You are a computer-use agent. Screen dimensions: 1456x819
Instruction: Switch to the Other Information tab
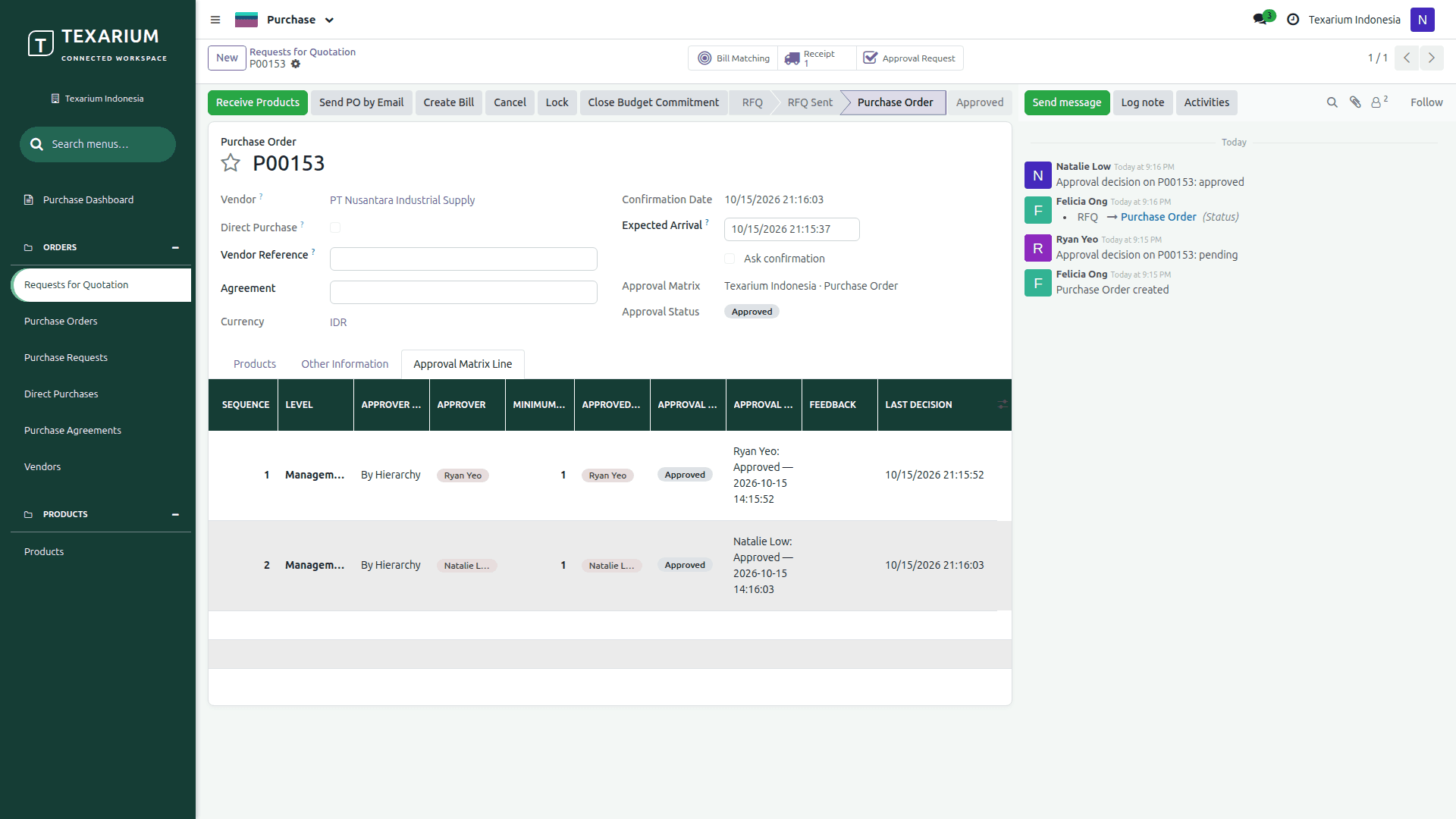(x=345, y=364)
